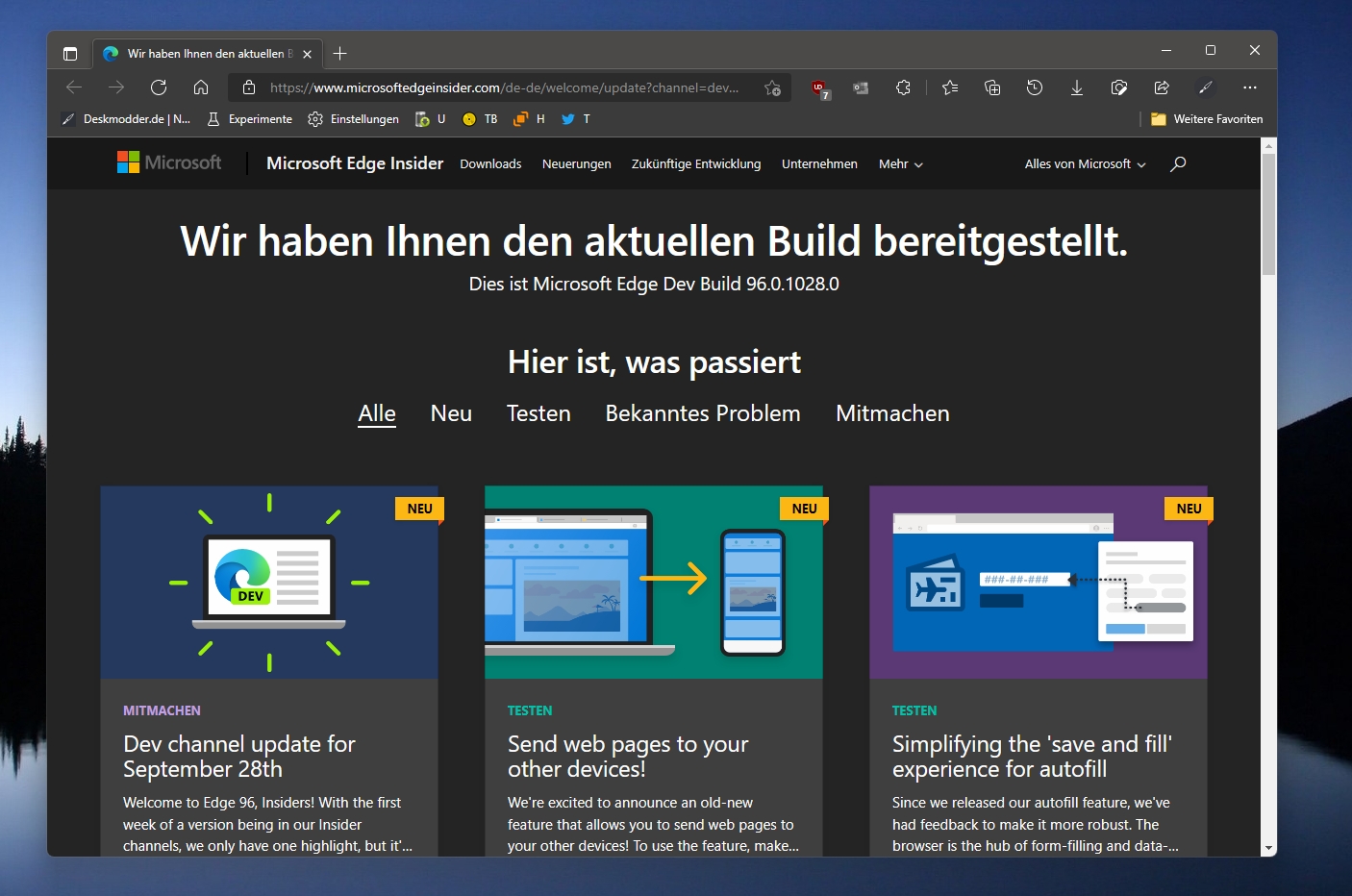Open Downloads in the site navigation

click(x=490, y=164)
